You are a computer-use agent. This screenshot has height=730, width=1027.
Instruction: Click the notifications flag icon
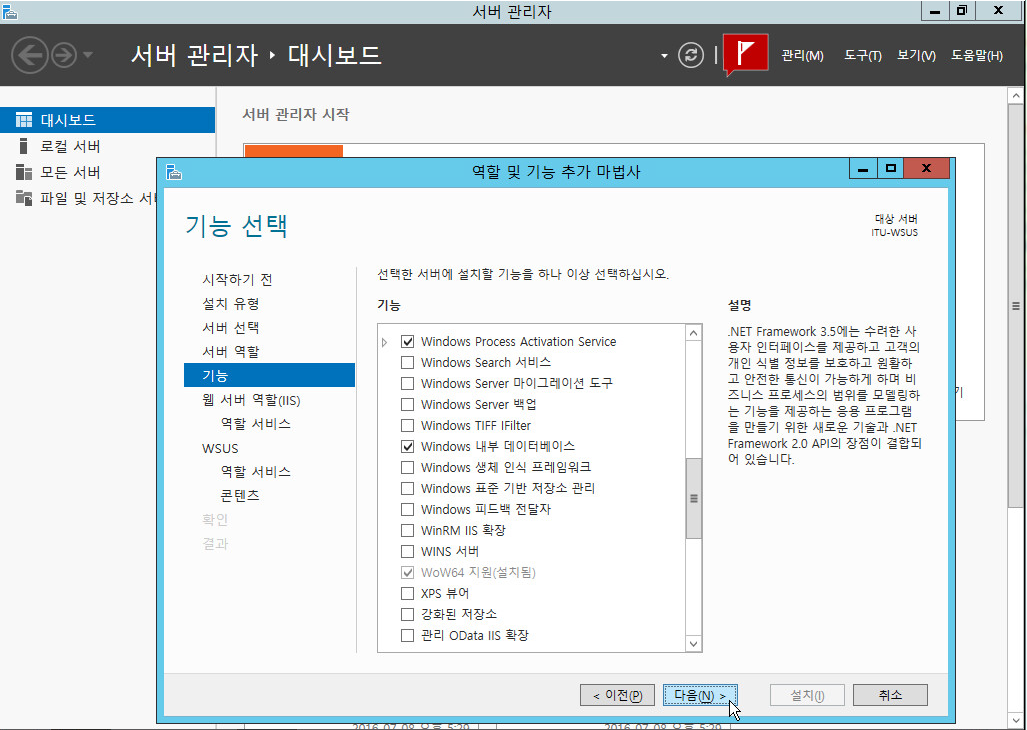pyautogui.click(x=745, y=54)
